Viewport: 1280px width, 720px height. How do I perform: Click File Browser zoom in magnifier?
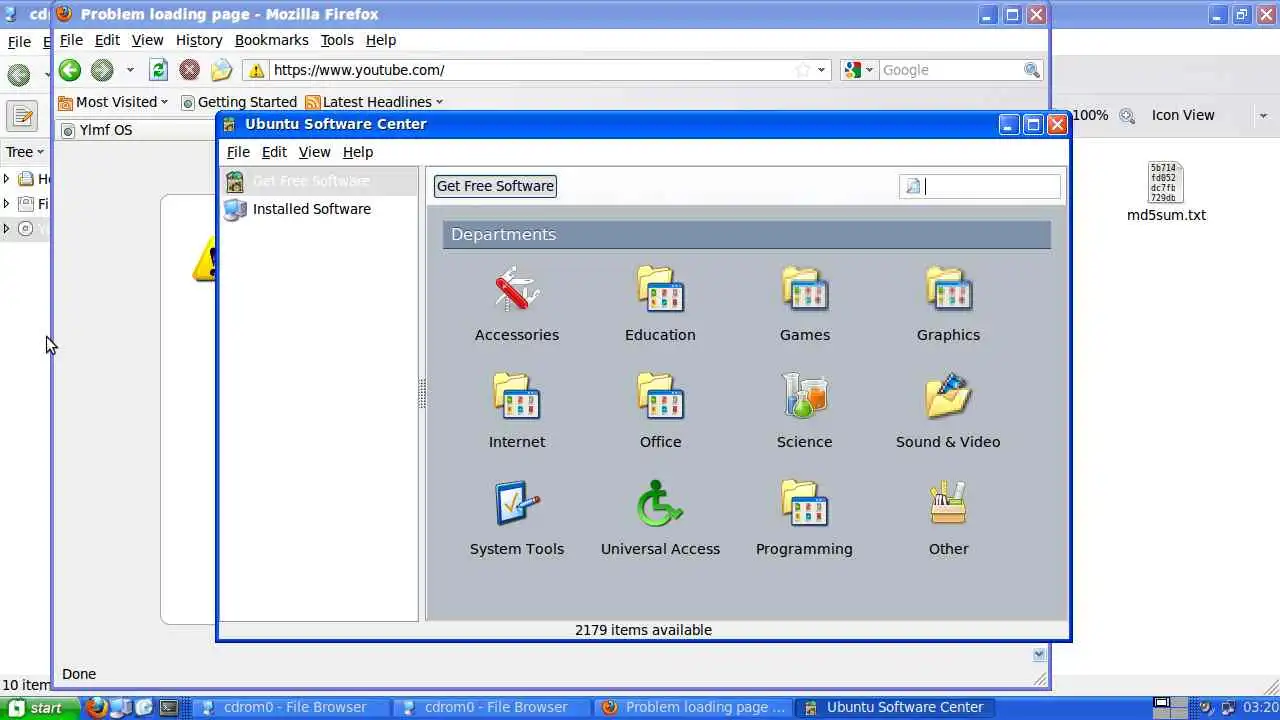[1127, 115]
